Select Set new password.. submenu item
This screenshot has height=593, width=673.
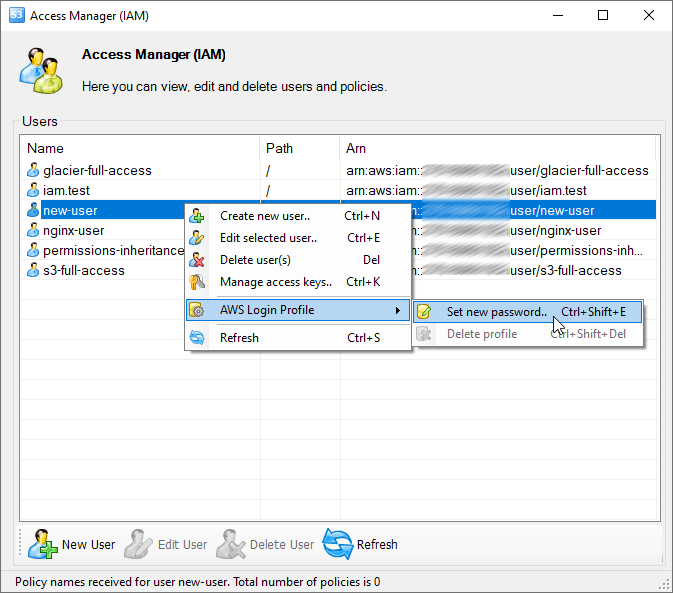point(527,312)
